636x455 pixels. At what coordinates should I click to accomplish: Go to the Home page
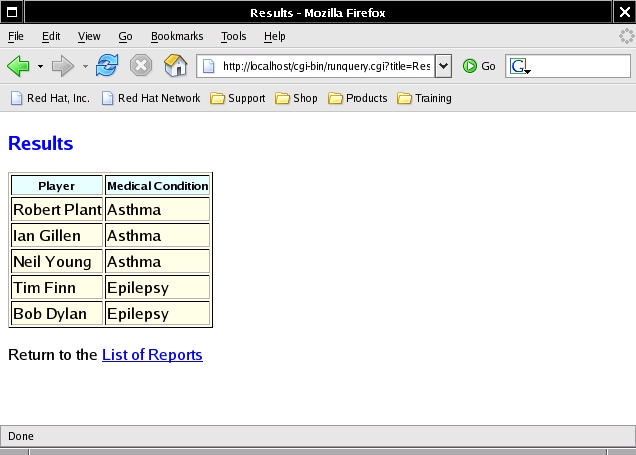click(x=175, y=66)
